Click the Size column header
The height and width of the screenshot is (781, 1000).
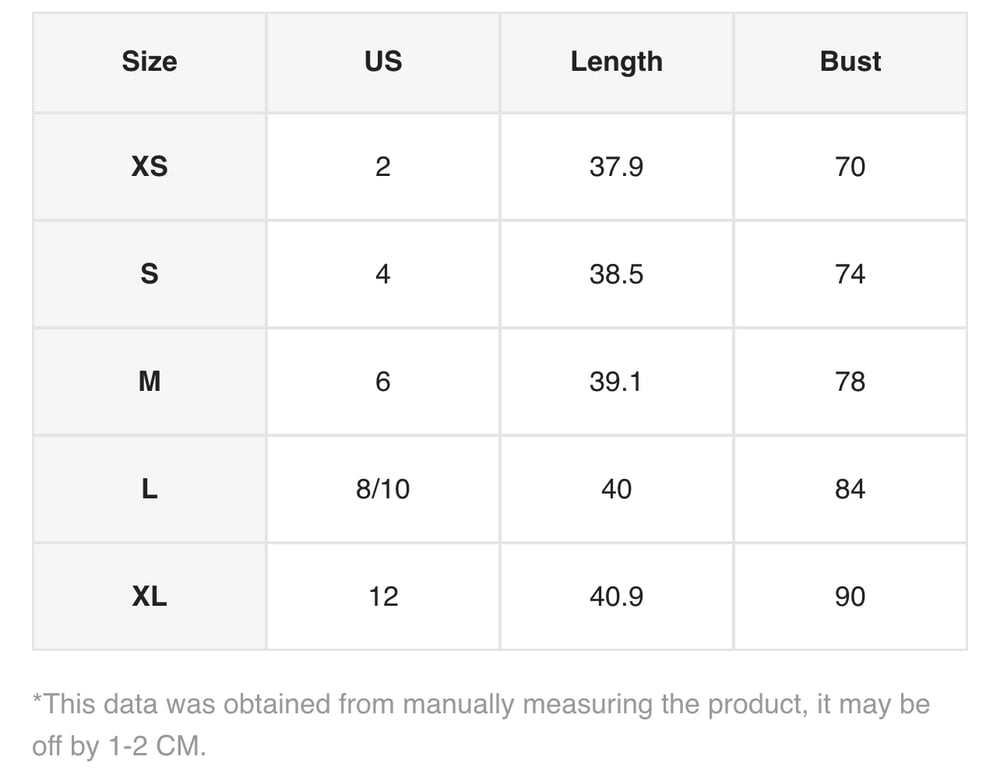pyautogui.click(x=149, y=62)
